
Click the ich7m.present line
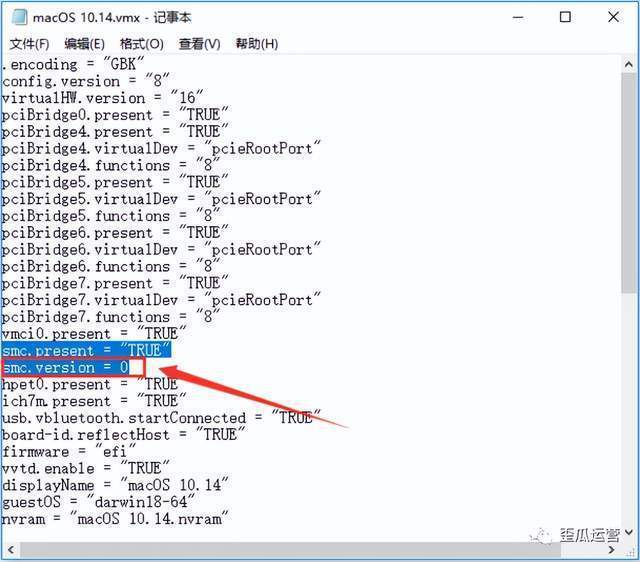coord(94,401)
